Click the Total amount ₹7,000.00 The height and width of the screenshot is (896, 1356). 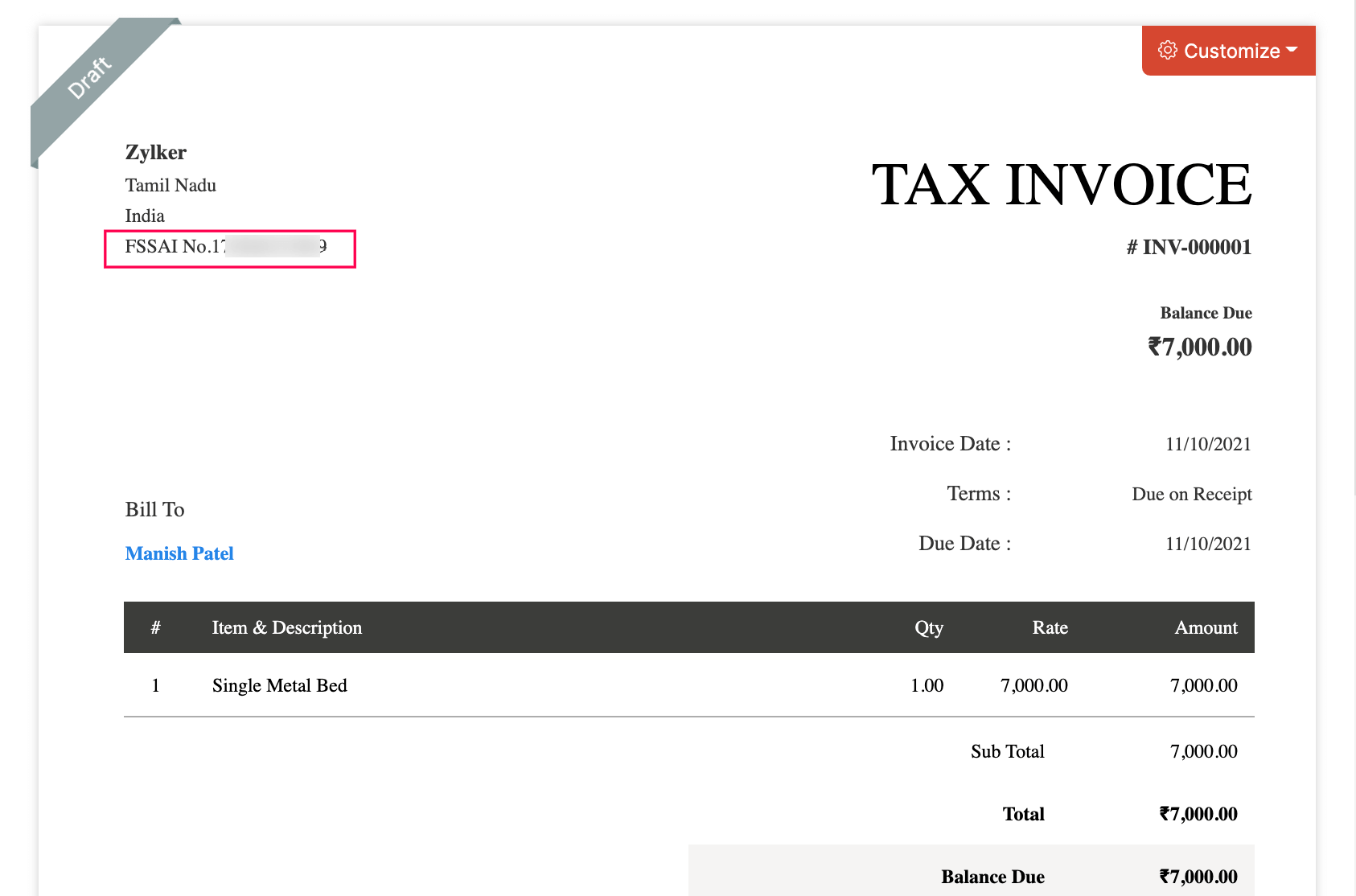click(1199, 813)
